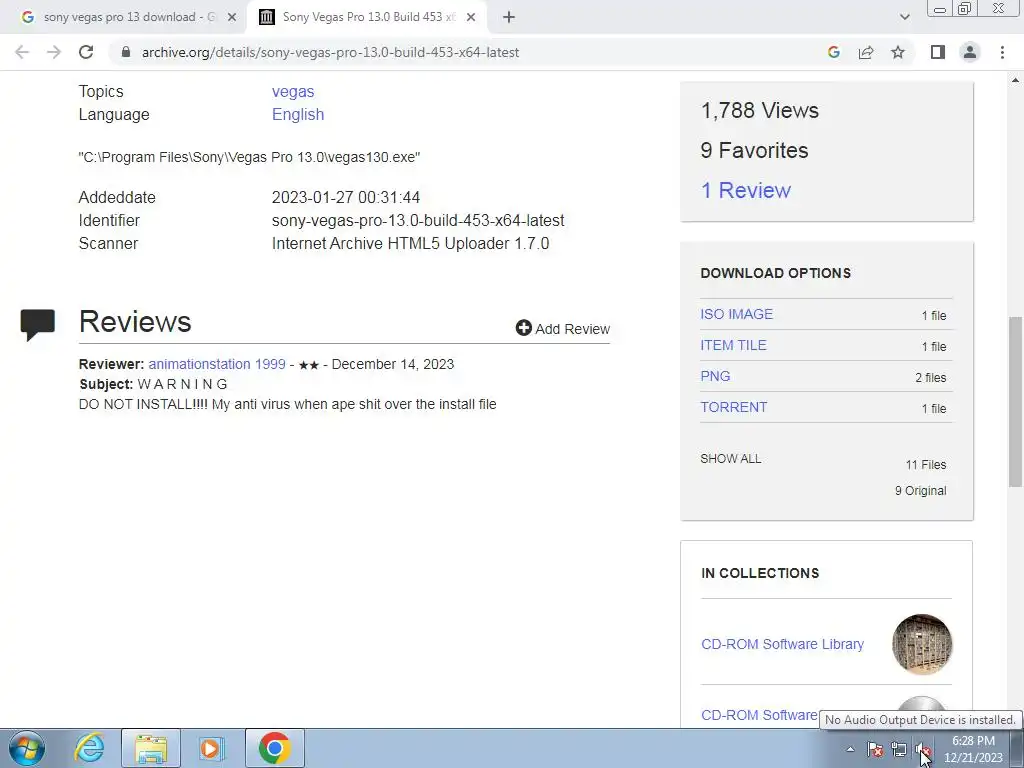Open reviewer animationstation 1999 profile
The height and width of the screenshot is (768, 1024).
point(217,364)
